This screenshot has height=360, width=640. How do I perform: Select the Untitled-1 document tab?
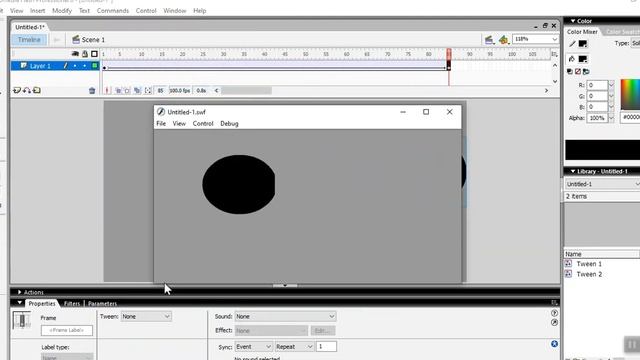pyautogui.click(x=30, y=27)
